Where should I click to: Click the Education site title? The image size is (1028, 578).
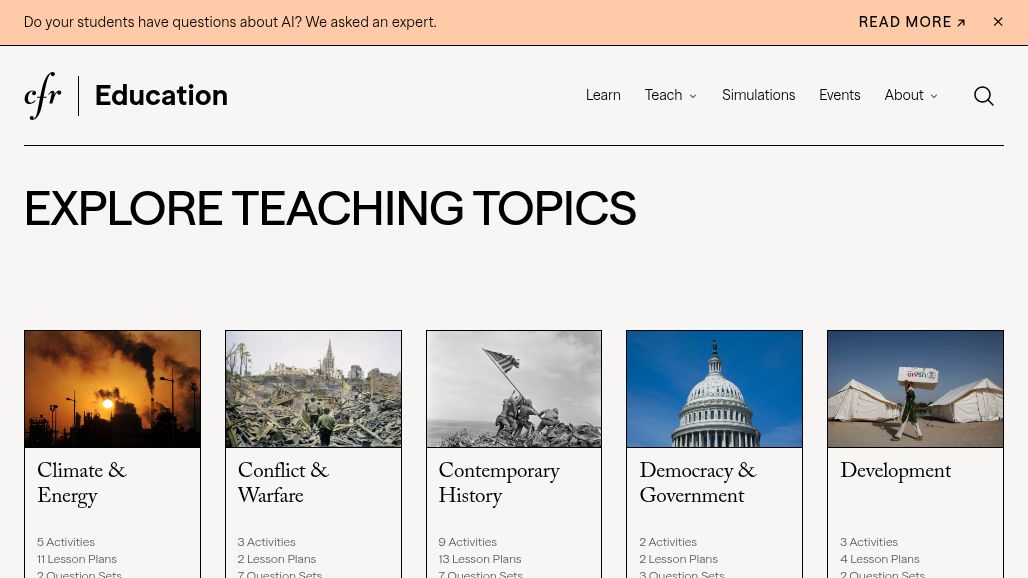coord(161,96)
